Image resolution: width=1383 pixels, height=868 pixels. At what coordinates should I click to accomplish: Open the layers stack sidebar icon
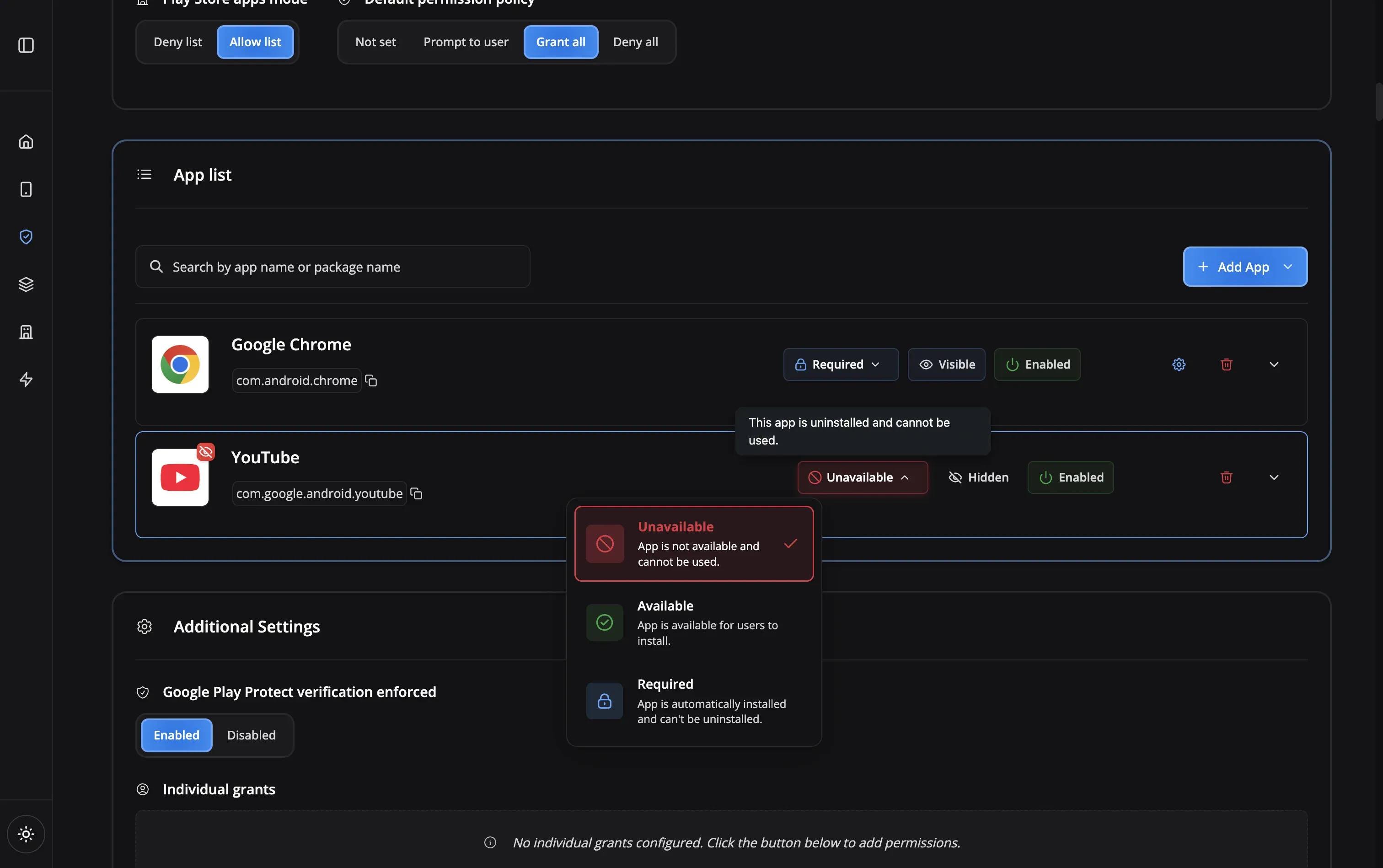pos(26,284)
